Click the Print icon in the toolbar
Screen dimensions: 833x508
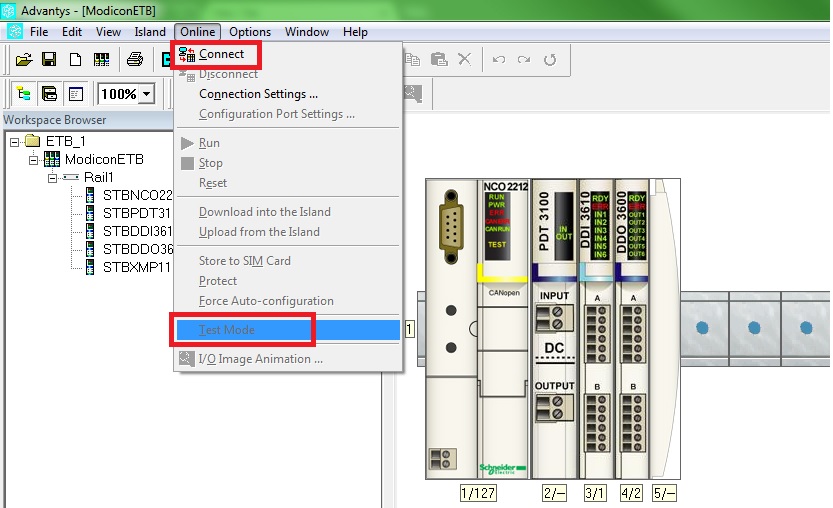click(135, 59)
